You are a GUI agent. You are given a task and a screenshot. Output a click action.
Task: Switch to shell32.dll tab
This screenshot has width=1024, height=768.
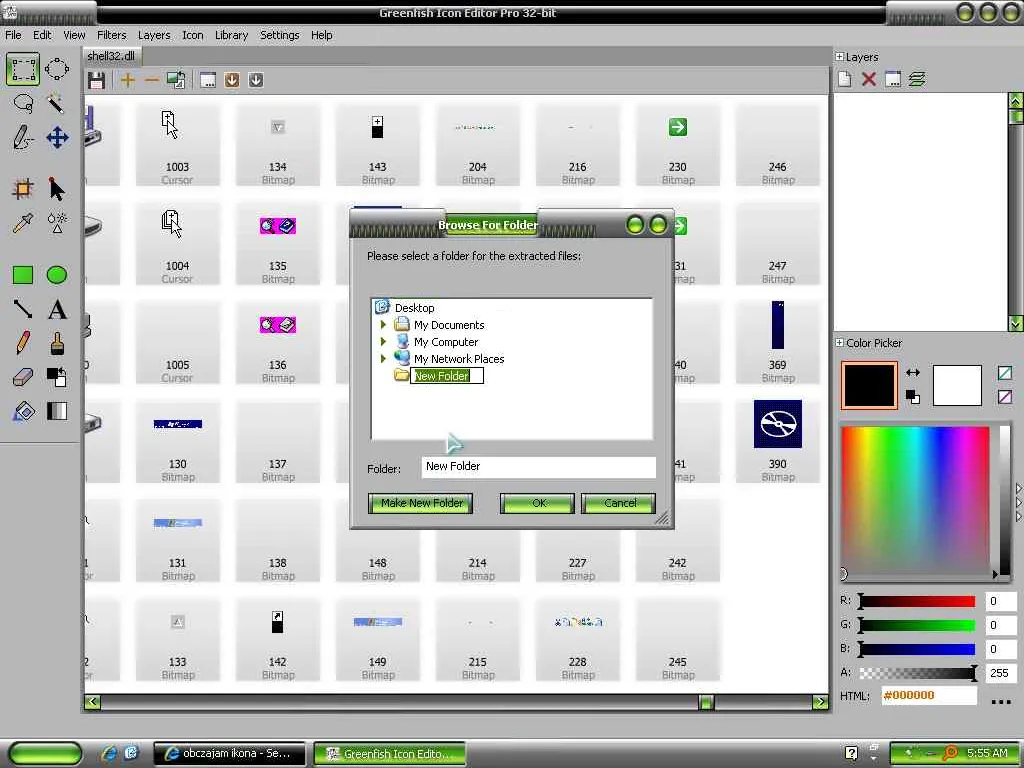pos(111,56)
